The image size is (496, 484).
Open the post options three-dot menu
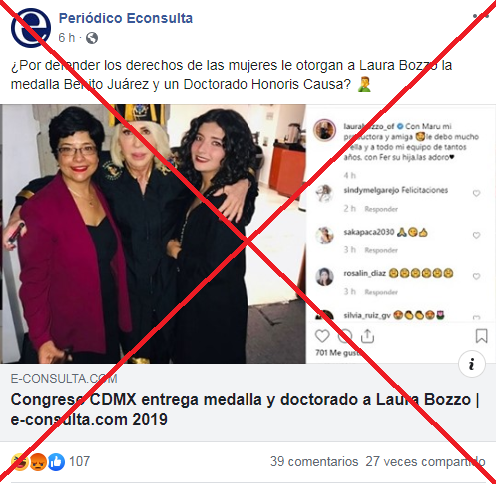coord(481,16)
